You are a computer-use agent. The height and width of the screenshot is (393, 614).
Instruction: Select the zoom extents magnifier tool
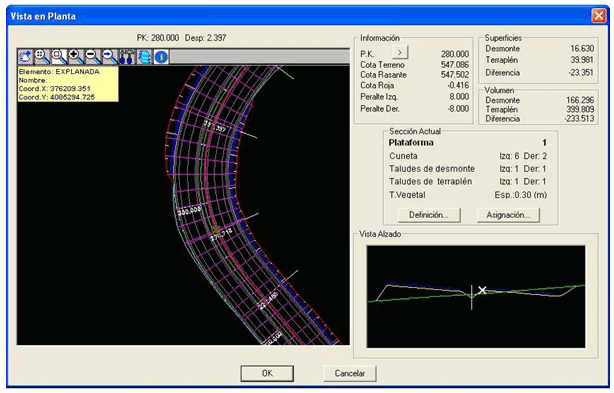coord(42,57)
